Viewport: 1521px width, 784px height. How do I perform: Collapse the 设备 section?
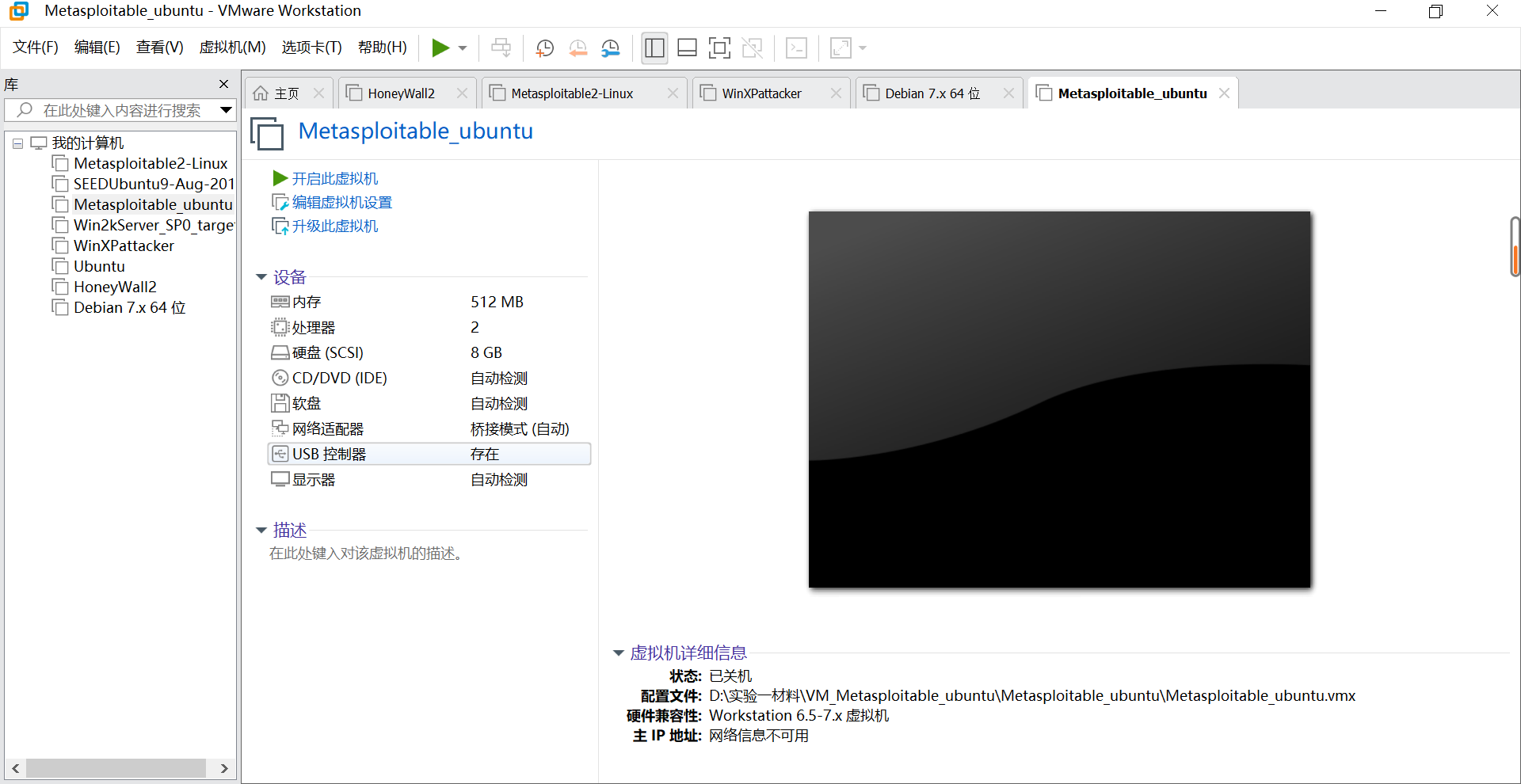point(261,277)
